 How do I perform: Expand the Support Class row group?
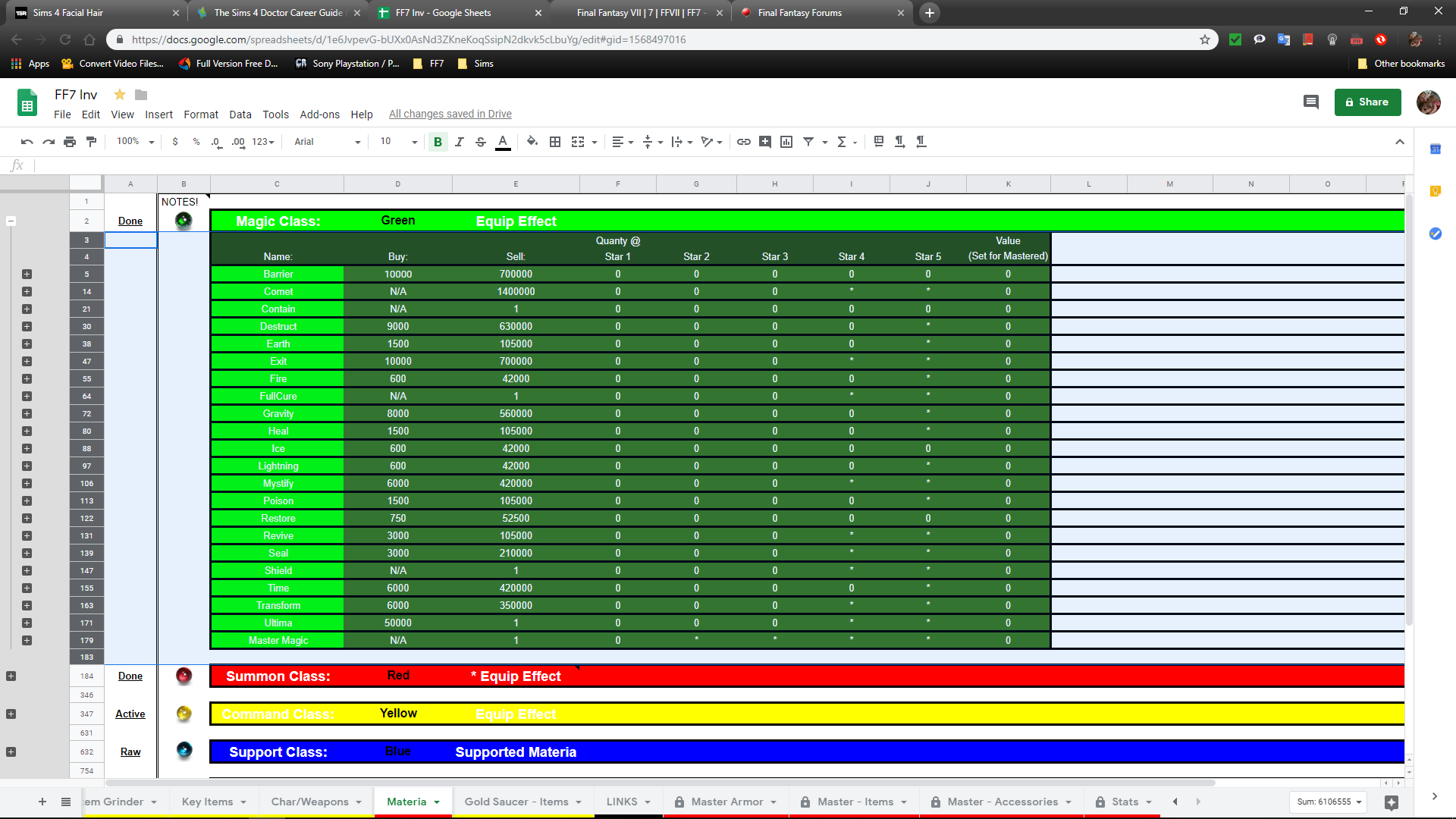pyautogui.click(x=11, y=752)
